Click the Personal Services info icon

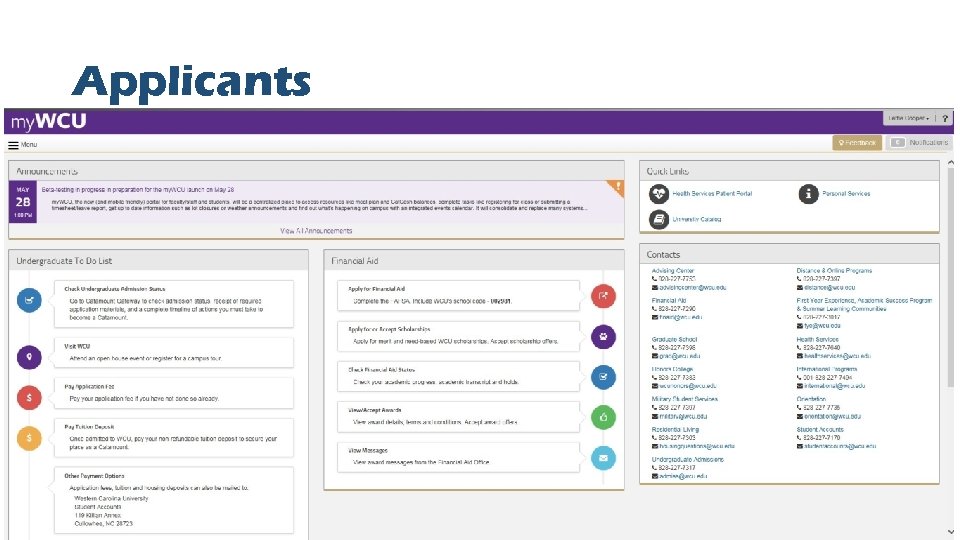point(808,194)
